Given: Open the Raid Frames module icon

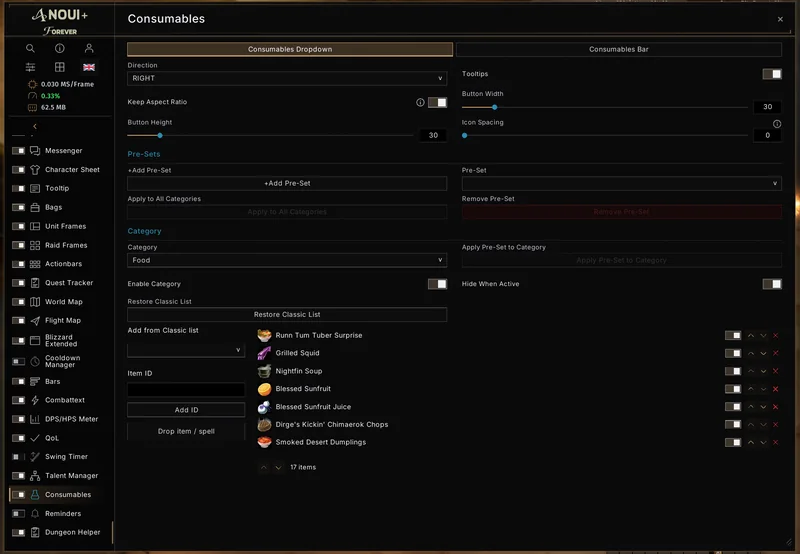Looking at the screenshot, I should click(35, 245).
